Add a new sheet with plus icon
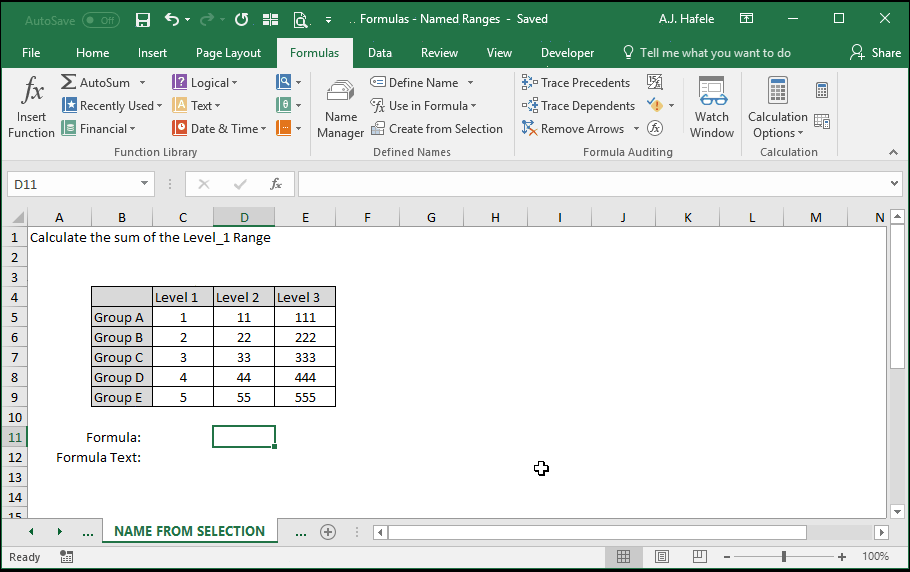 tap(328, 532)
